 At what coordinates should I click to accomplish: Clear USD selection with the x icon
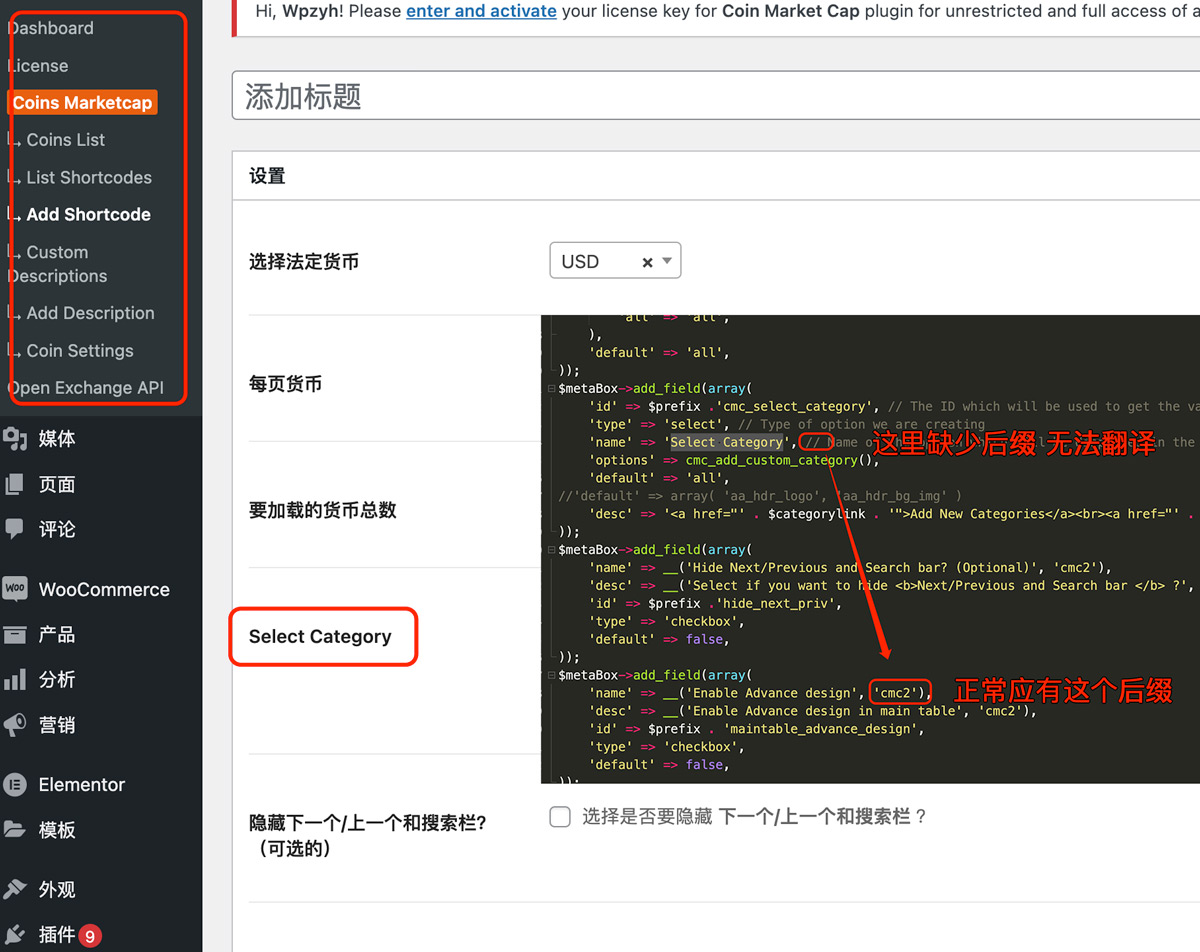point(647,262)
